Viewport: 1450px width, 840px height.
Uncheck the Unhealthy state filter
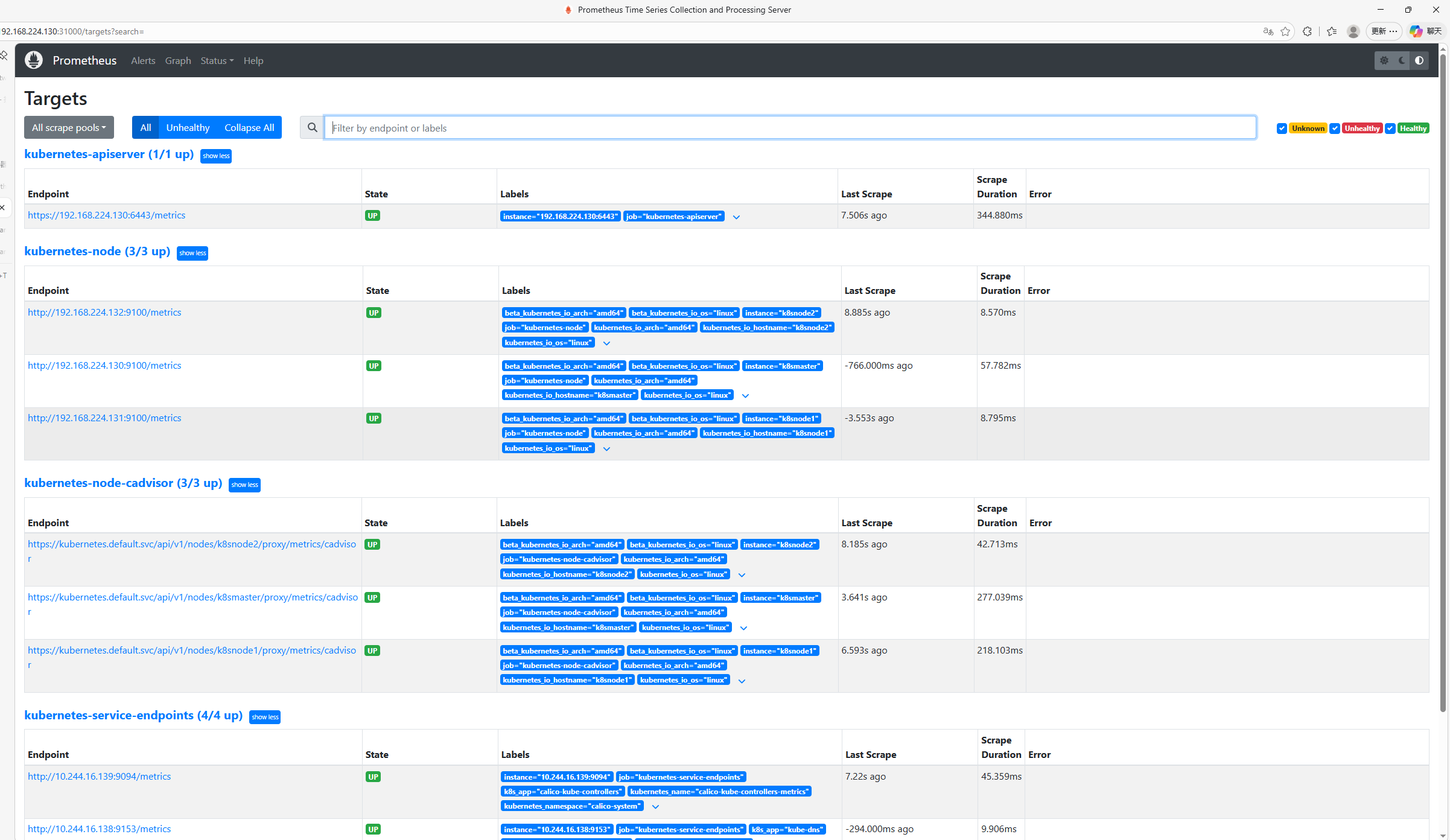[x=1335, y=129]
